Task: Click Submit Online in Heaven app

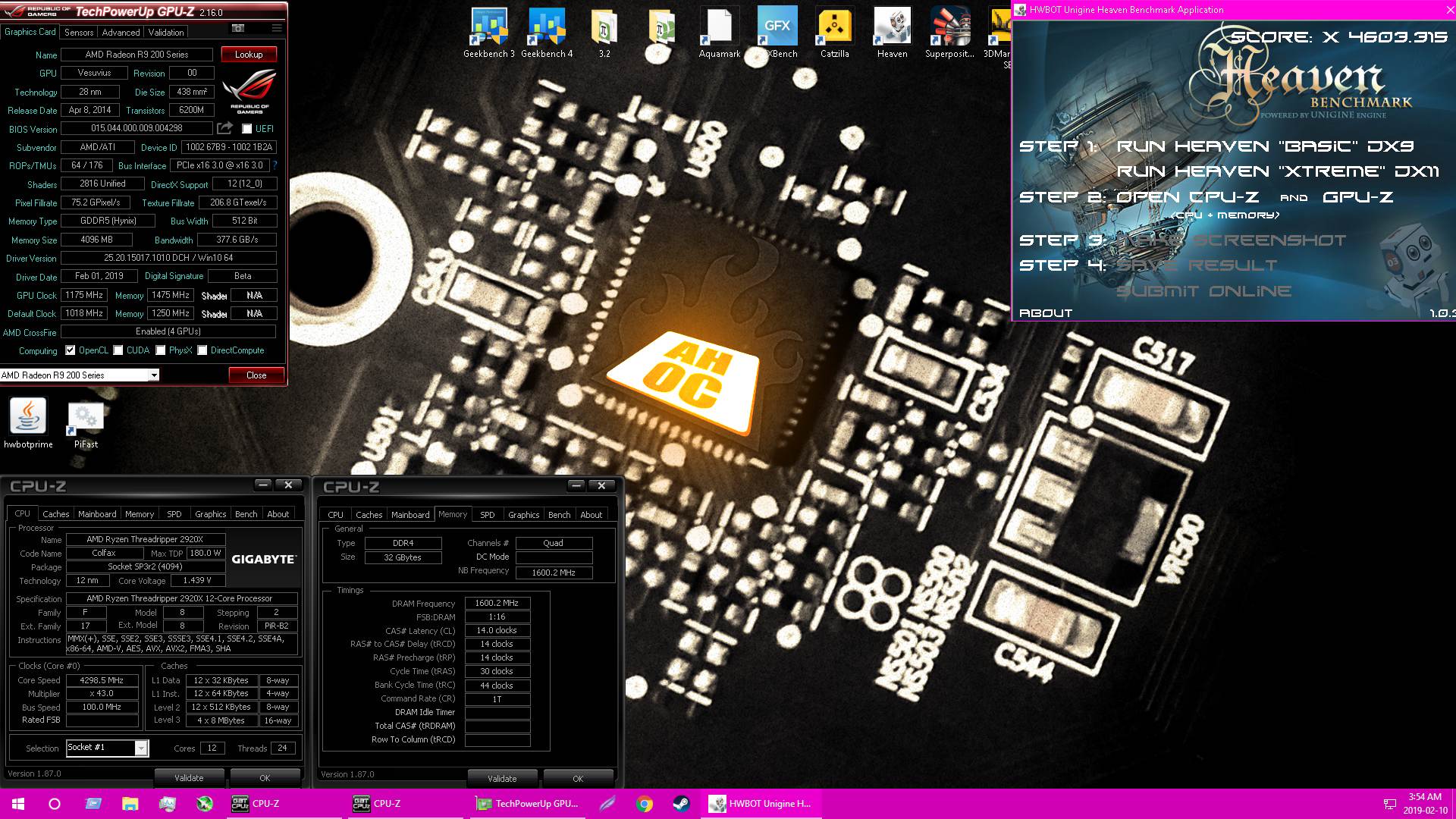Action: [x=1203, y=291]
